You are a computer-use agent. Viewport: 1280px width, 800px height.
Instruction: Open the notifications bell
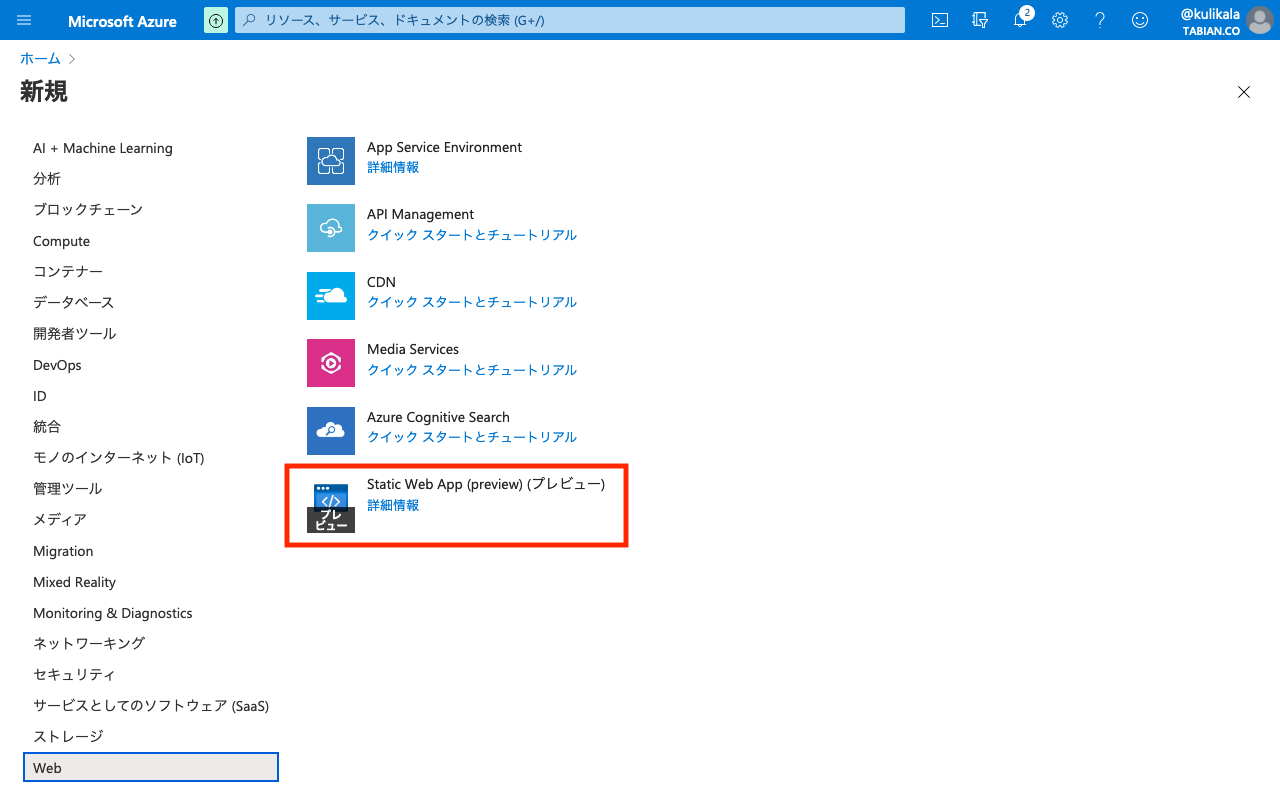coord(1020,20)
